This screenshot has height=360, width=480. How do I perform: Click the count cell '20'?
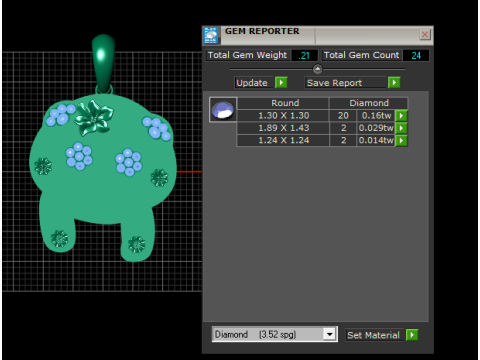(343, 116)
